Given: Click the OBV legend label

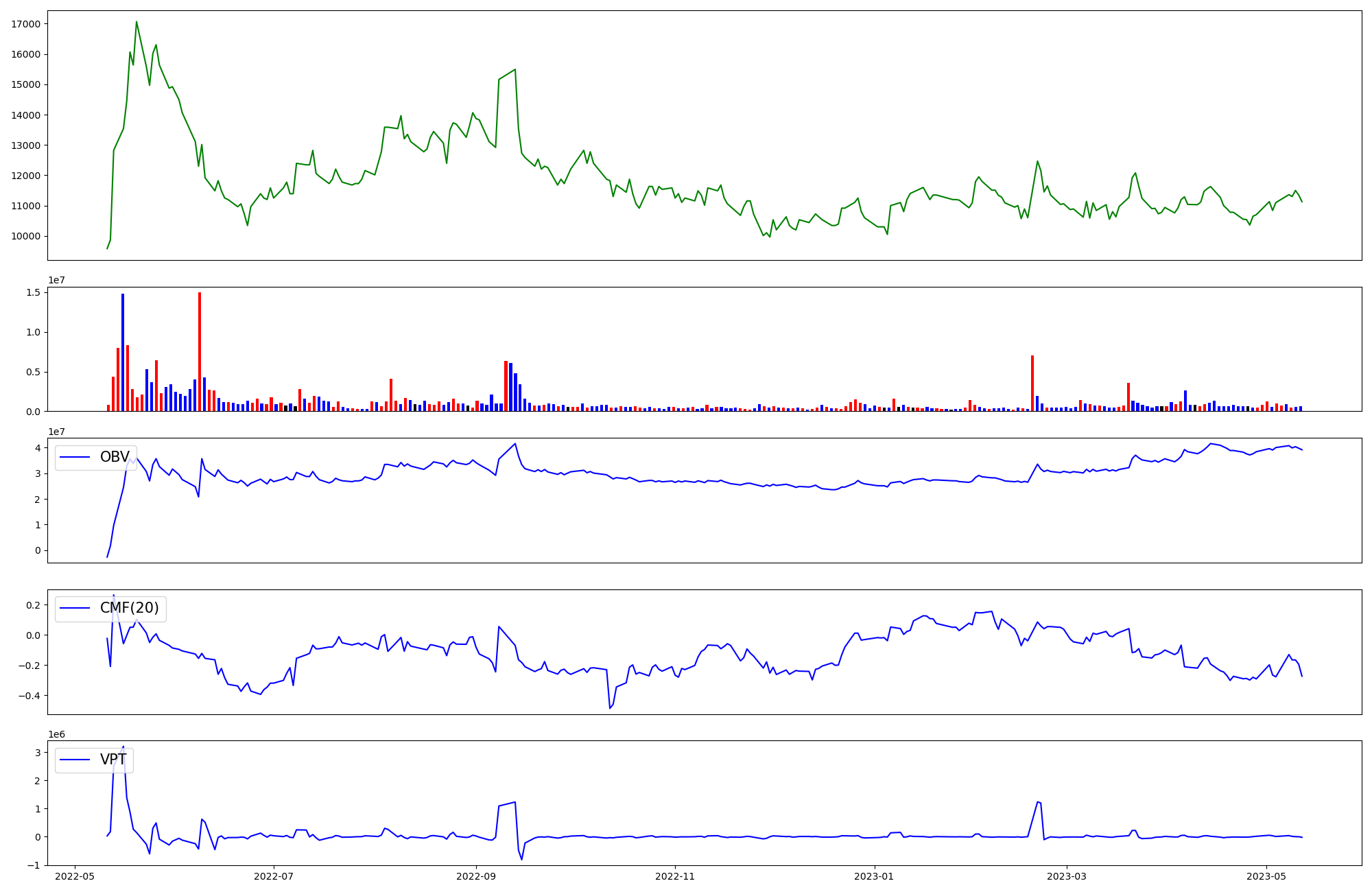Looking at the screenshot, I should (115, 457).
